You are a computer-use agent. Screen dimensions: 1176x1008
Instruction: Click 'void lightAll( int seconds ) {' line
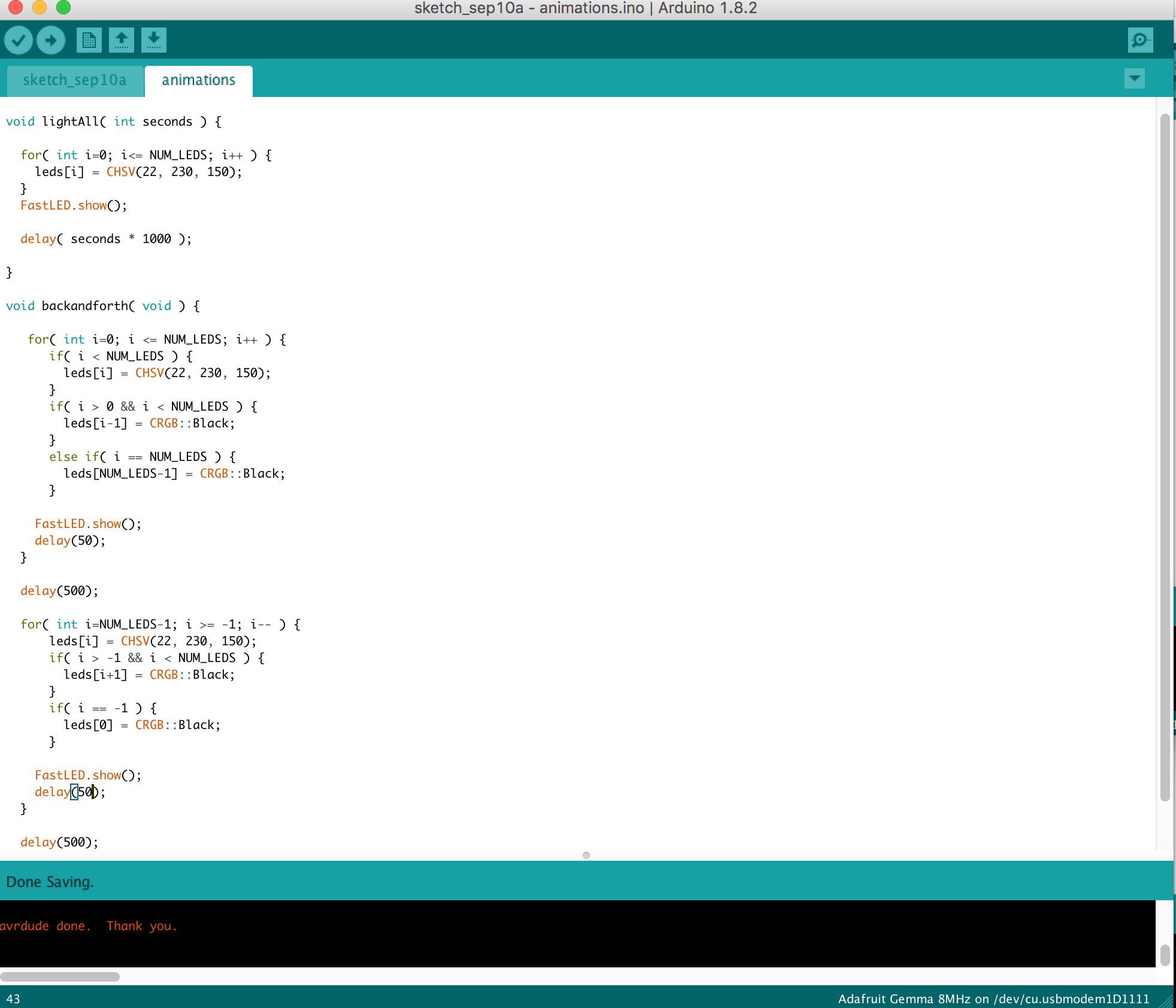[114, 122]
